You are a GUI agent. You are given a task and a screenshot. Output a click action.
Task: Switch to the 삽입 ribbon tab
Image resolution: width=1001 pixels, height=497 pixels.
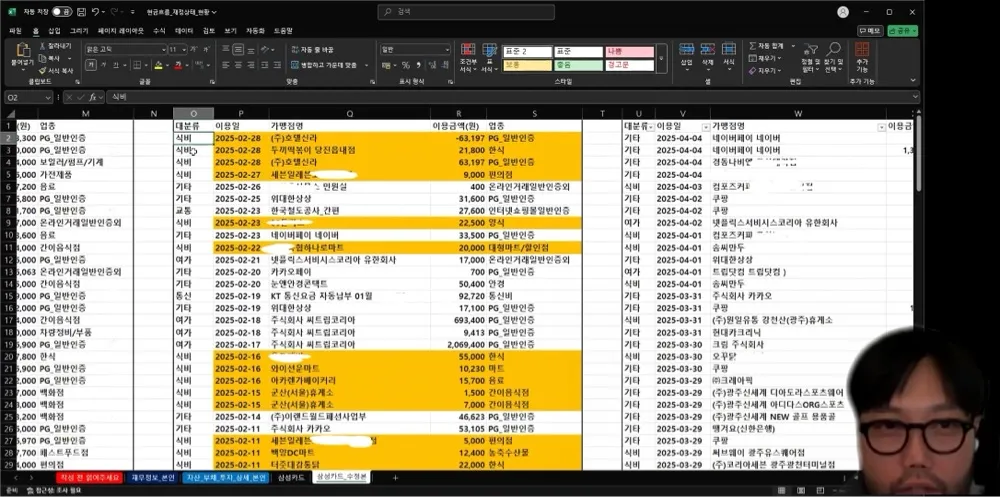coord(54,31)
